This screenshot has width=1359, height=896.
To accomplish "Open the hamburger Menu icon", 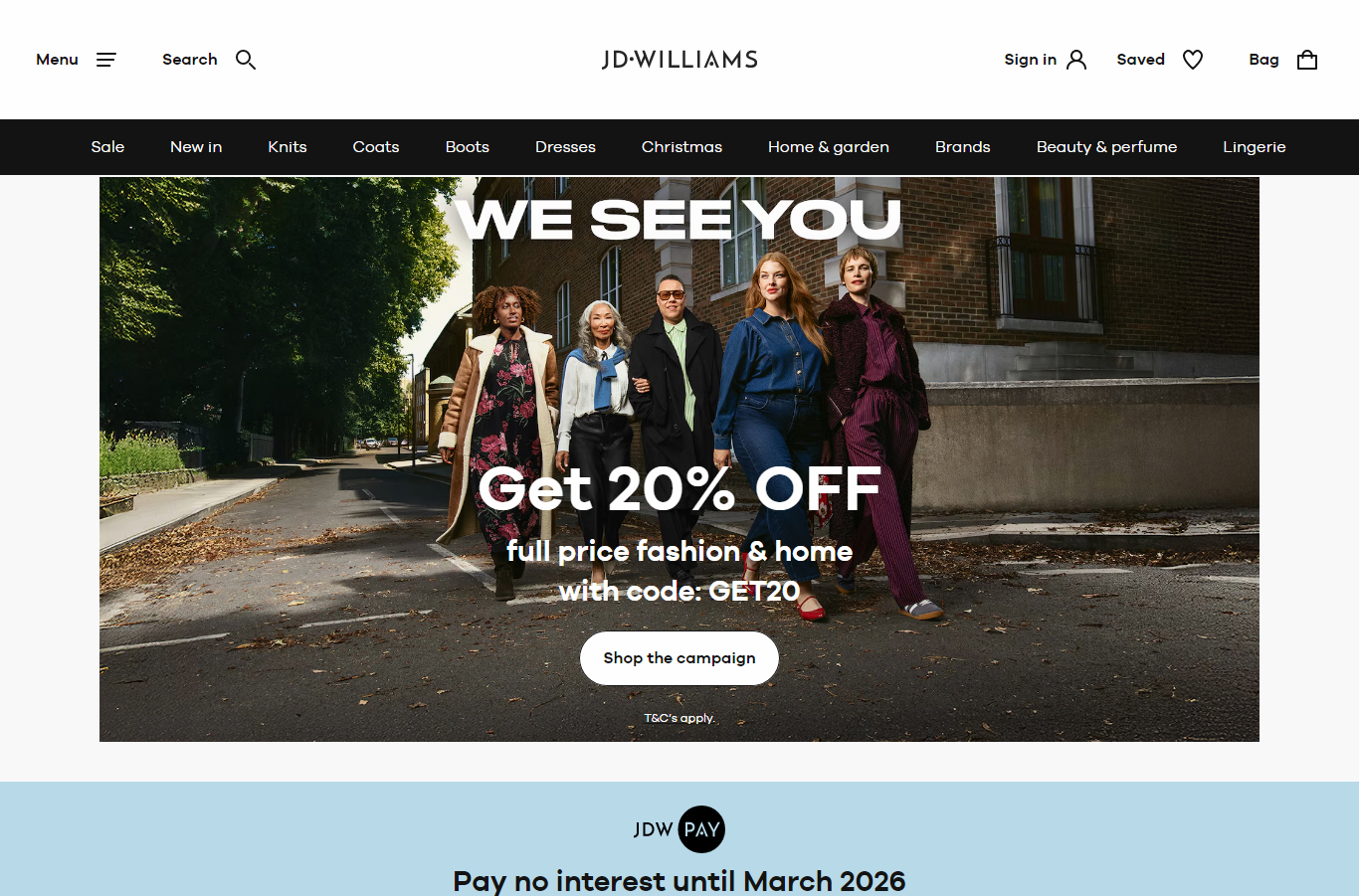I will click(105, 60).
